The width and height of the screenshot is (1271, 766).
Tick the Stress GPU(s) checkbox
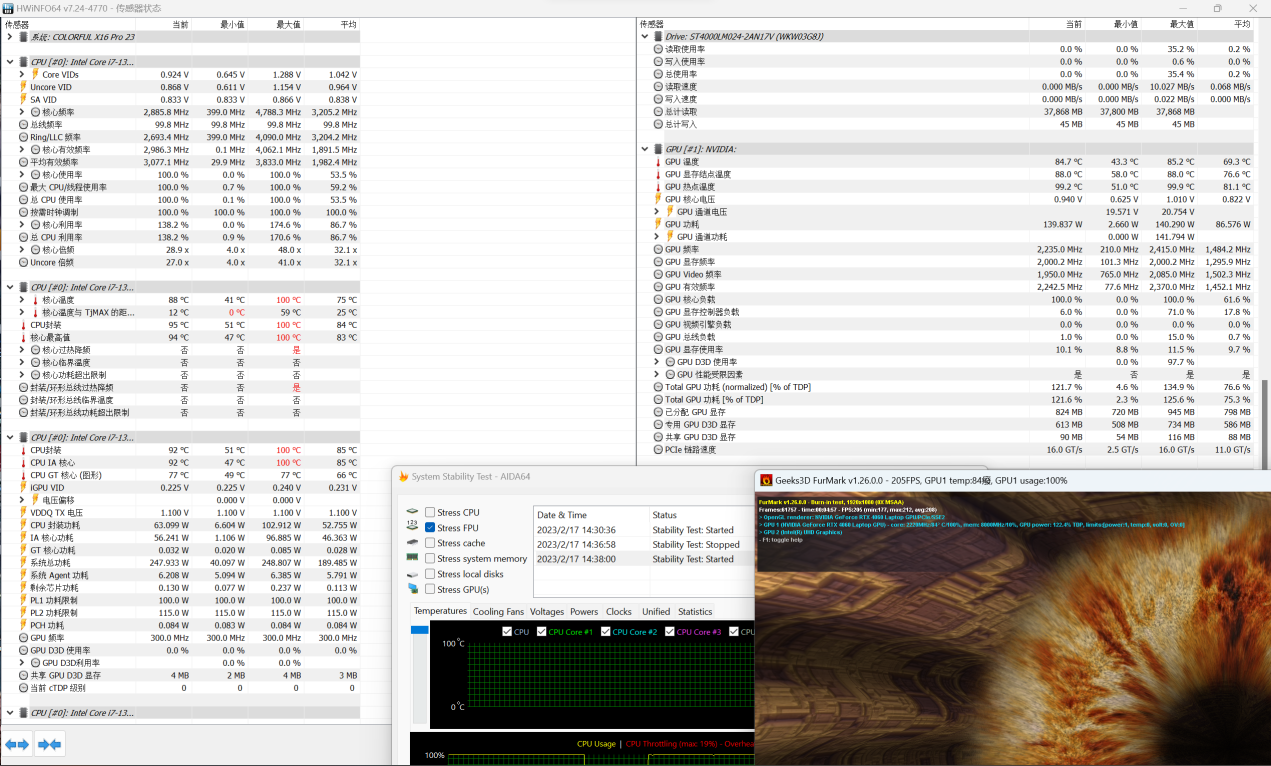coord(430,590)
